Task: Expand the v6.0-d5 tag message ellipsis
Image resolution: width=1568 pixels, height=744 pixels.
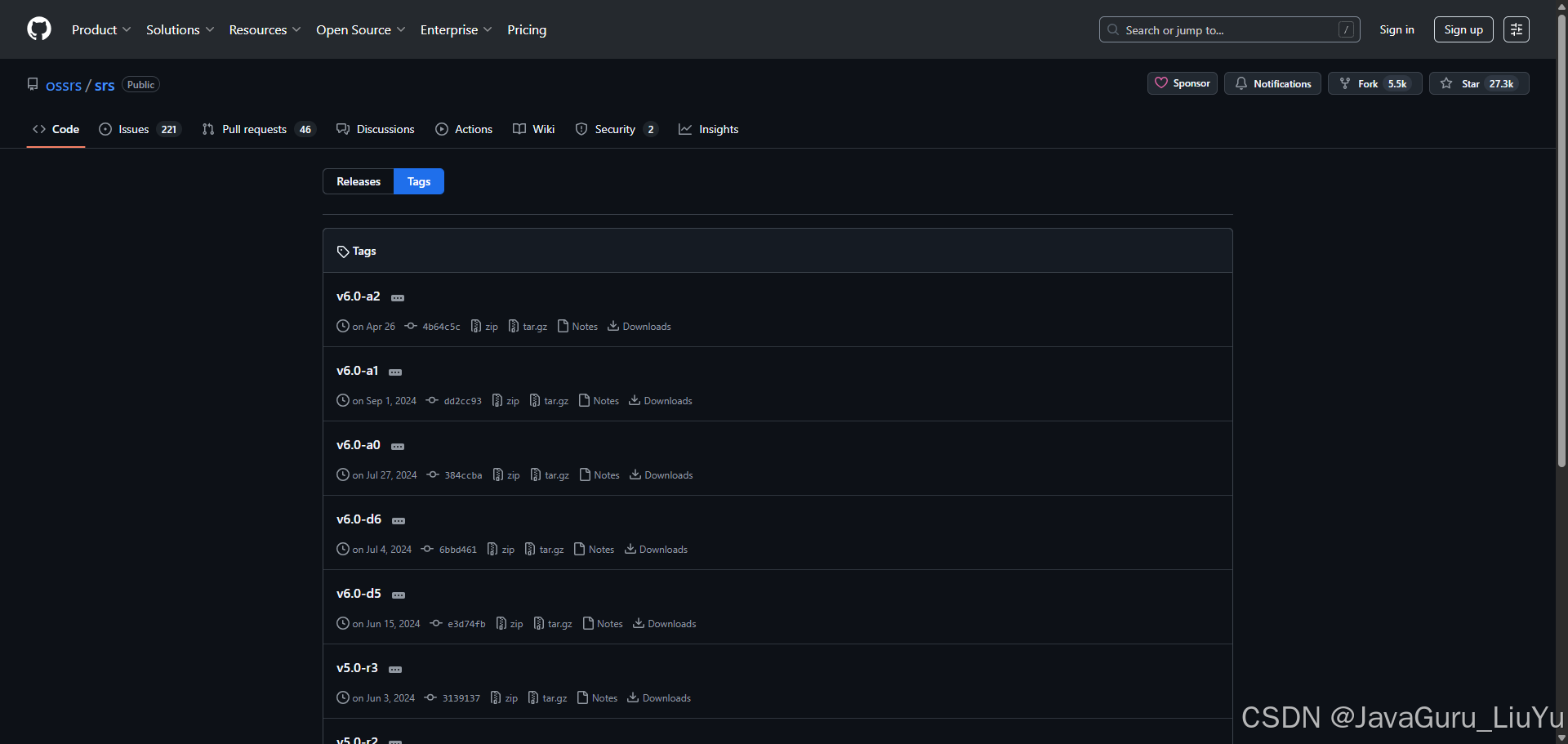Action: tap(399, 595)
